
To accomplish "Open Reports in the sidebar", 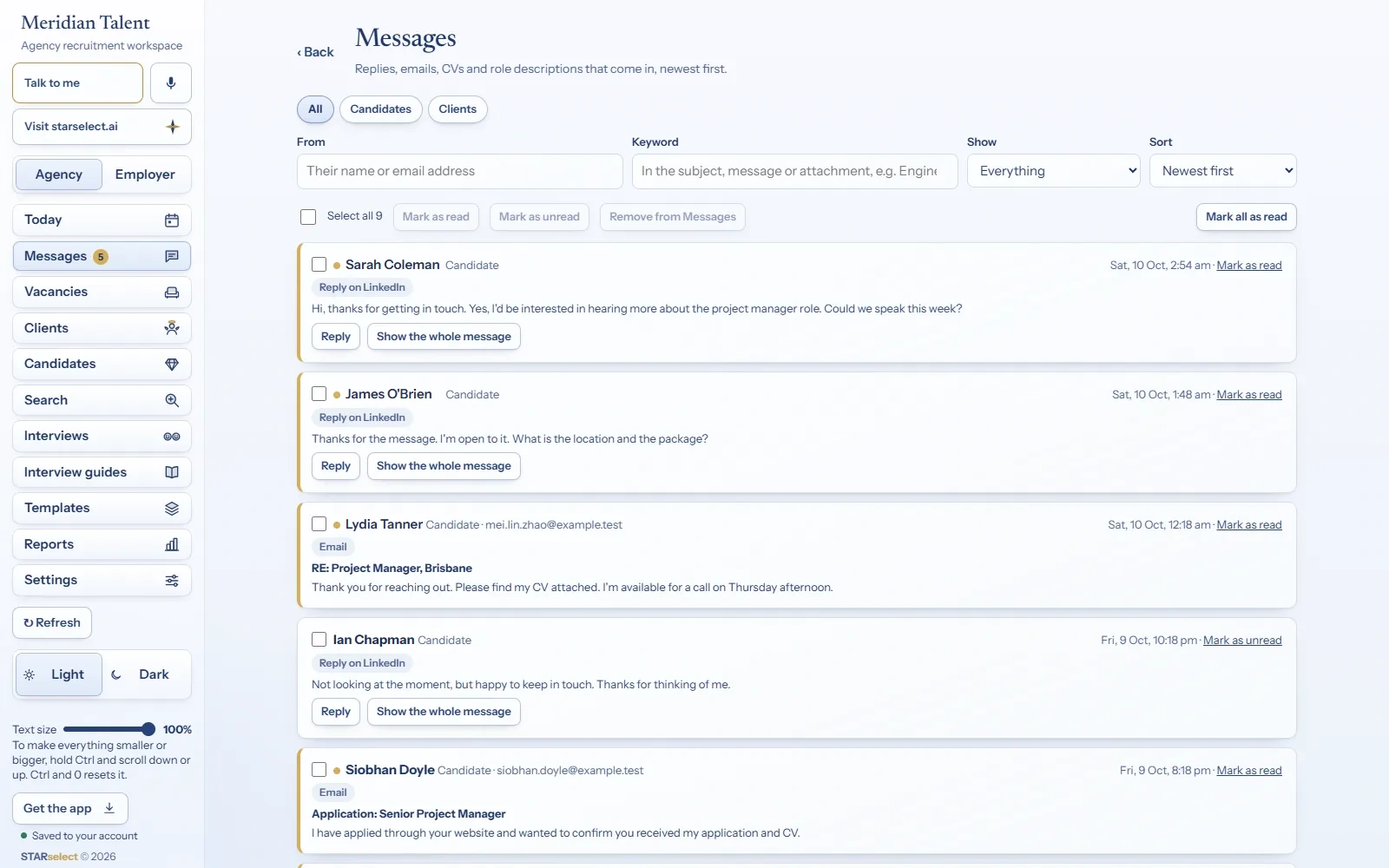I will point(102,544).
